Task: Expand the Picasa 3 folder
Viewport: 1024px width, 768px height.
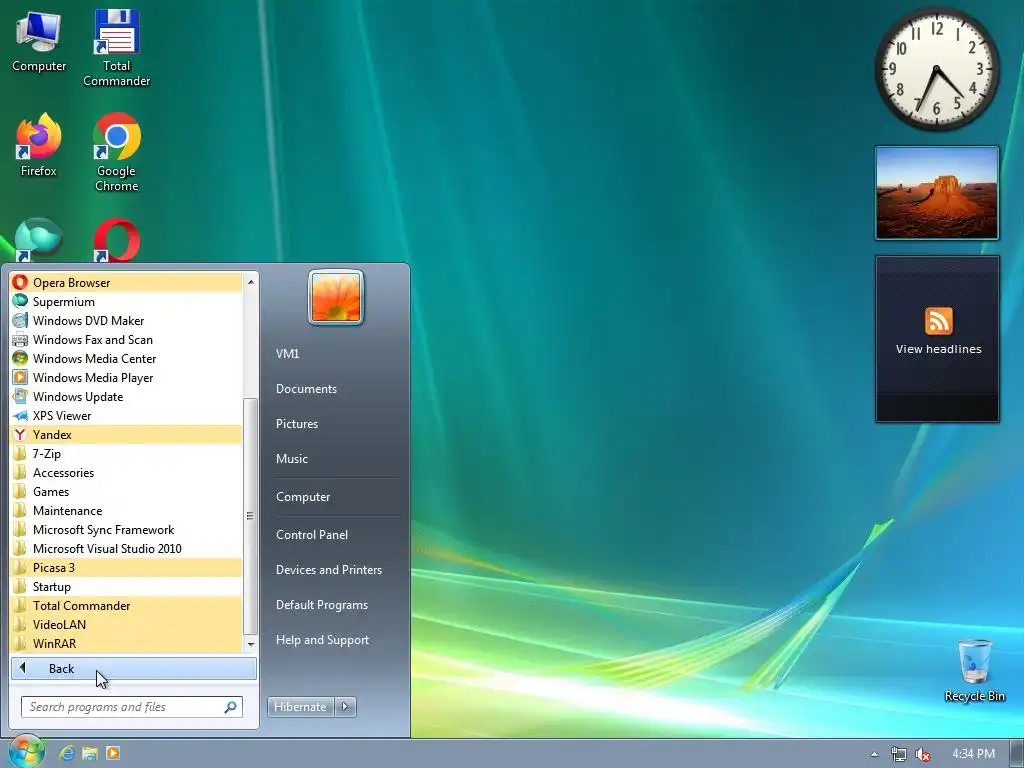Action: (126, 568)
